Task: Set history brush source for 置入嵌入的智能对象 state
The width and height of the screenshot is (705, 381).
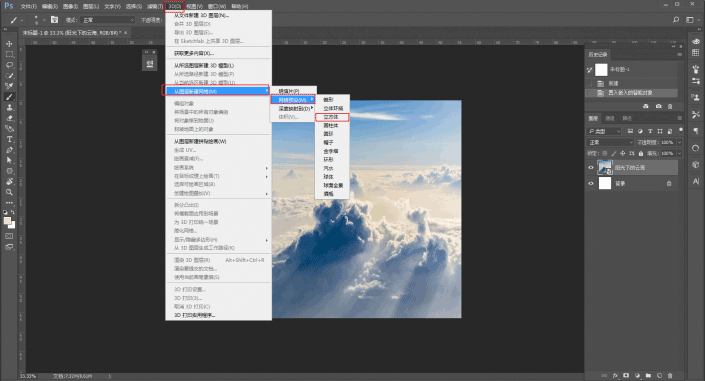Action: click(589, 93)
